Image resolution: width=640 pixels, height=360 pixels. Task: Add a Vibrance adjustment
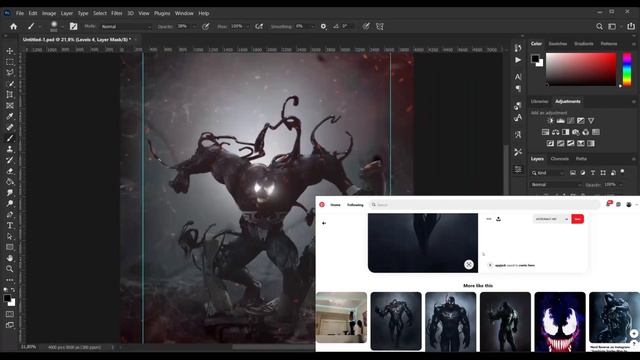point(591,121)
